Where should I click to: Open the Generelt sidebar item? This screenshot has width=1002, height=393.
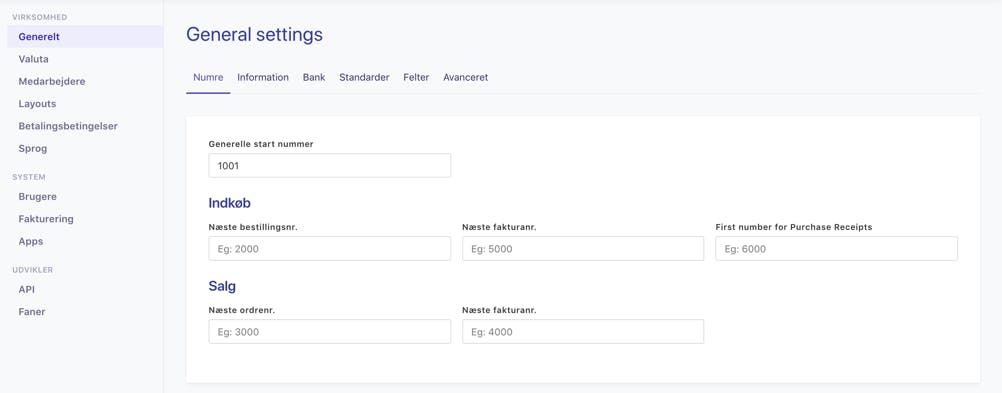coord(85,36)
